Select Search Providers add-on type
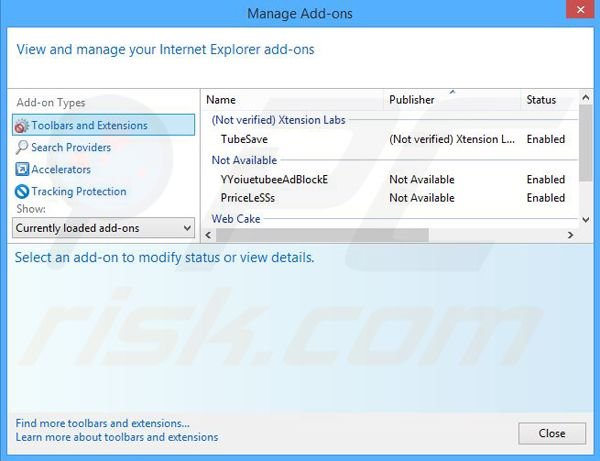600x461 pixels. tap(71, 147)
